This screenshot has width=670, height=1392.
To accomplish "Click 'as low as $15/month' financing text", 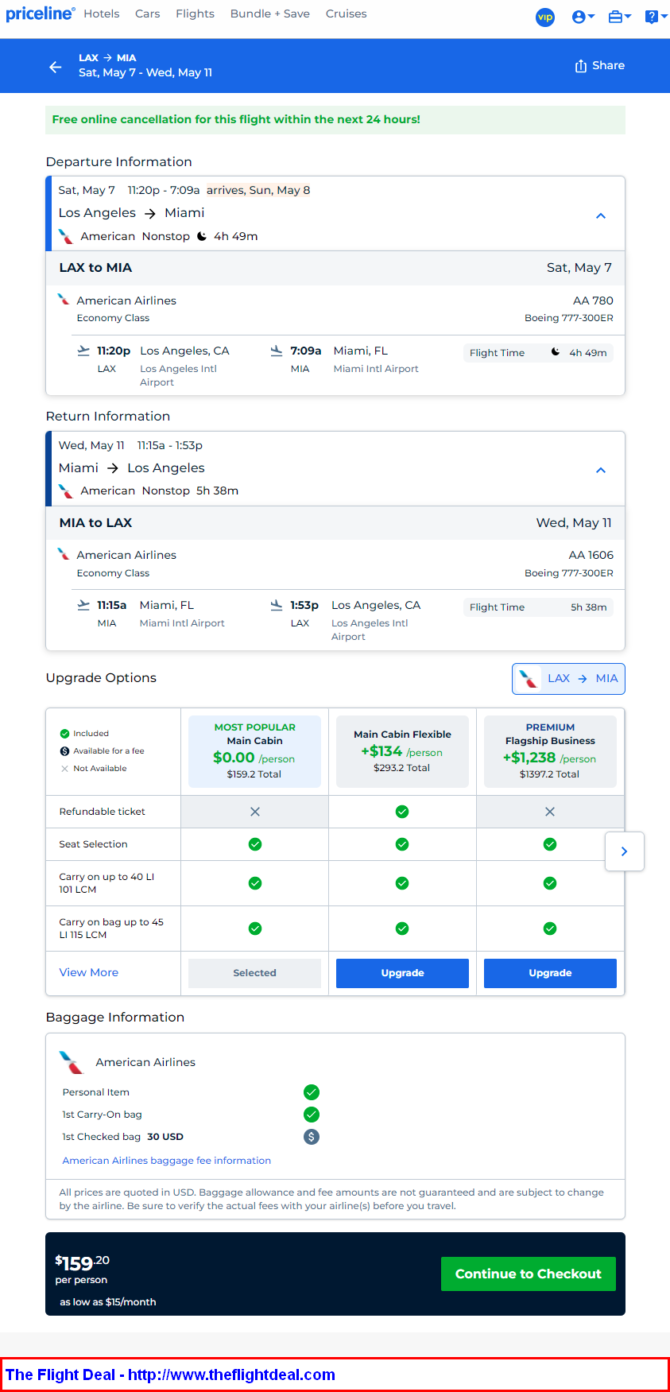I will coord(107,1302).
